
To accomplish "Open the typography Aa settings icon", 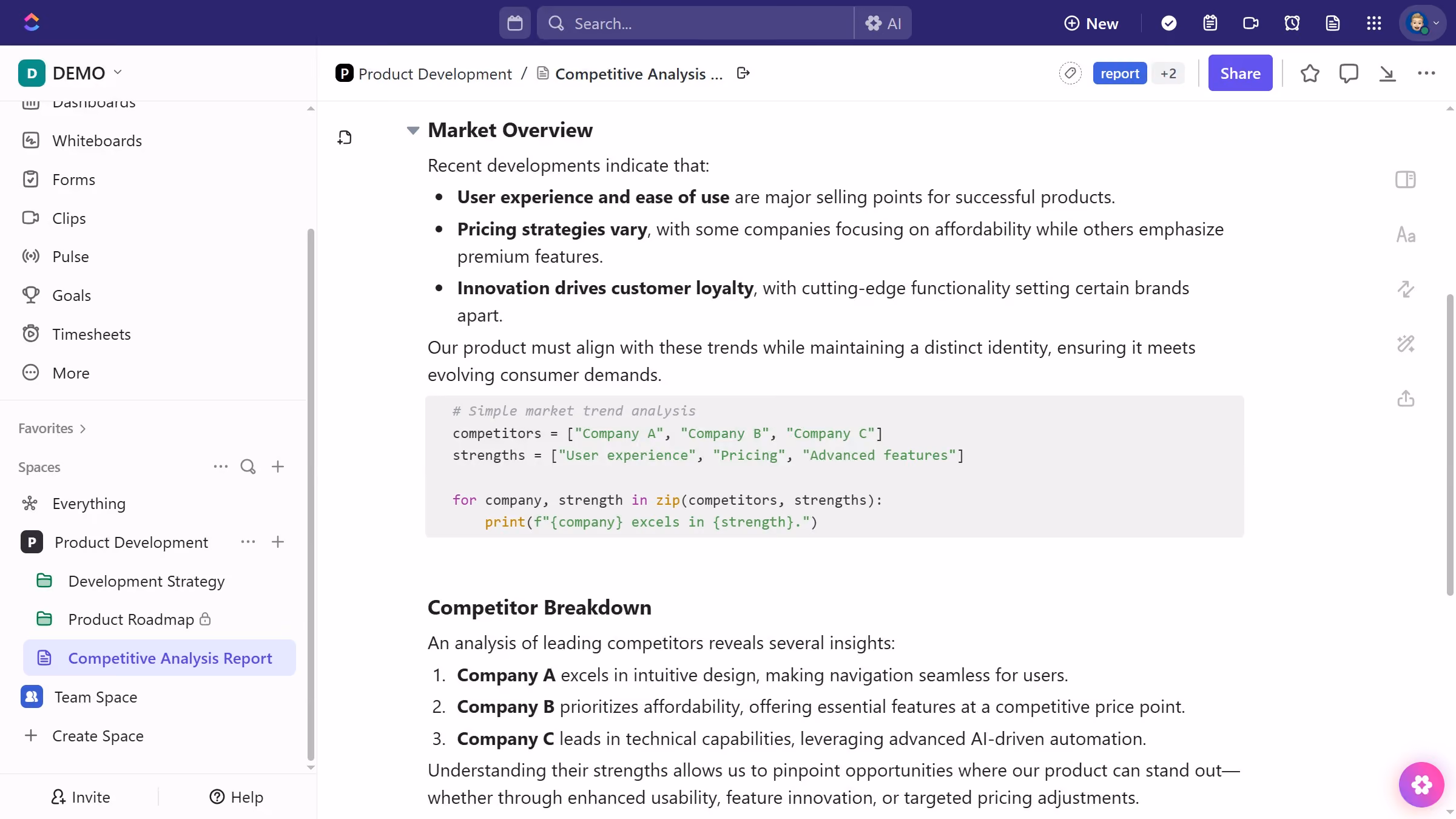I will (1406, 235).
